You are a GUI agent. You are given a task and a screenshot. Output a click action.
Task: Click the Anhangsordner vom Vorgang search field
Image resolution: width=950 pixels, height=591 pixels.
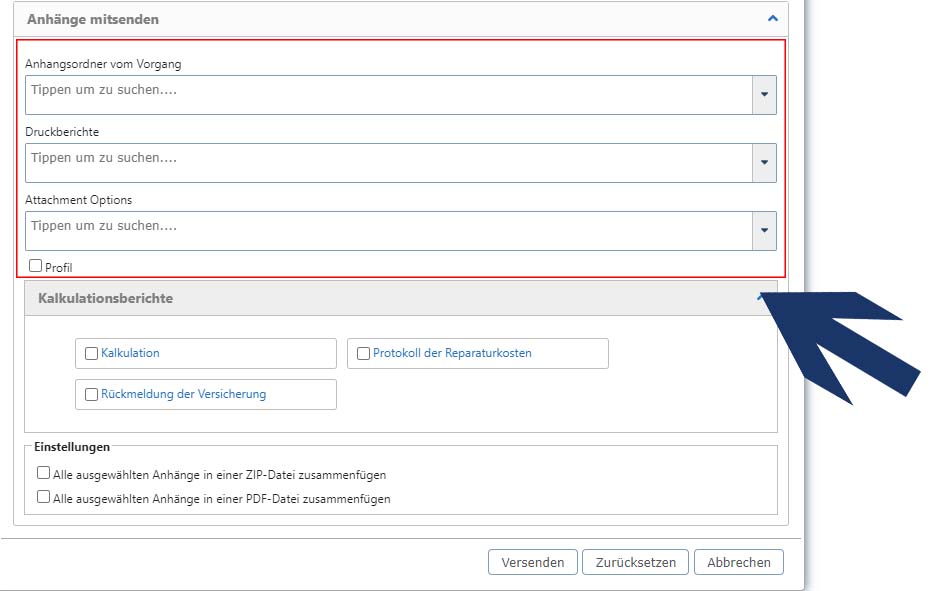tap(388, 95)
